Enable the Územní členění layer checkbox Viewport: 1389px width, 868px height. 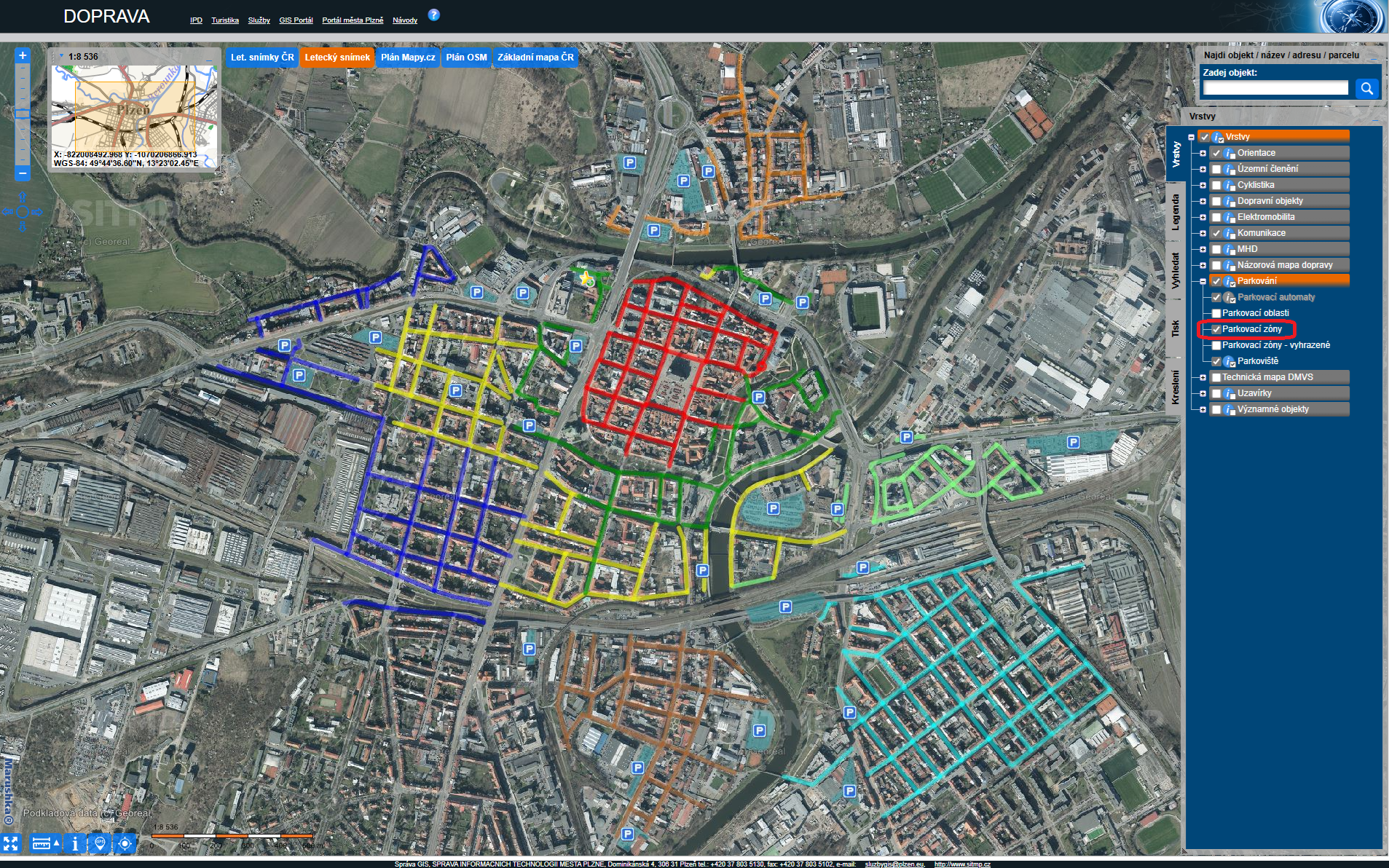[1216, 169]
